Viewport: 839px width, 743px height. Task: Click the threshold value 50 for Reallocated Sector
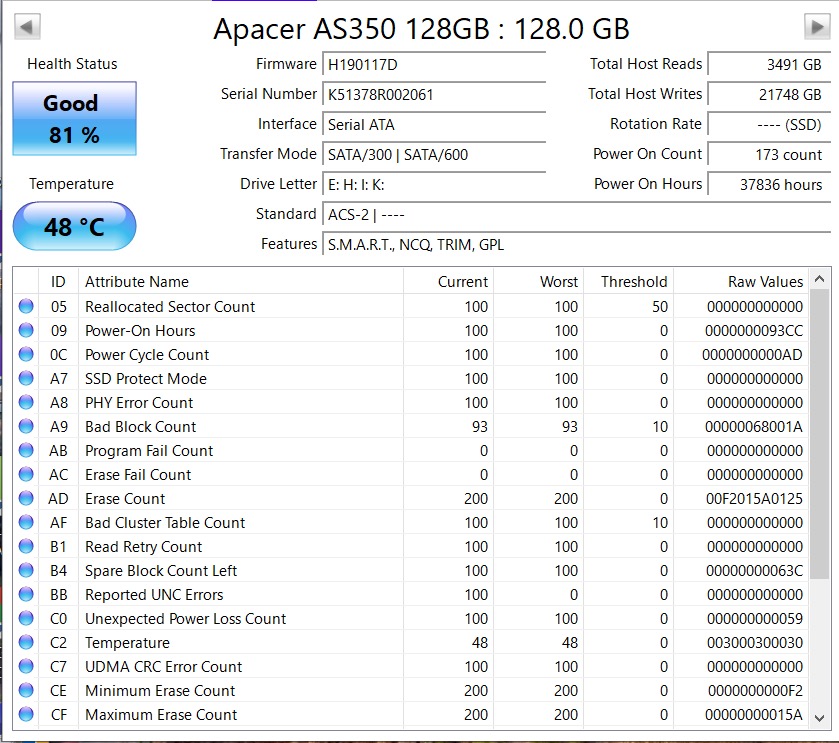(660, 307)
